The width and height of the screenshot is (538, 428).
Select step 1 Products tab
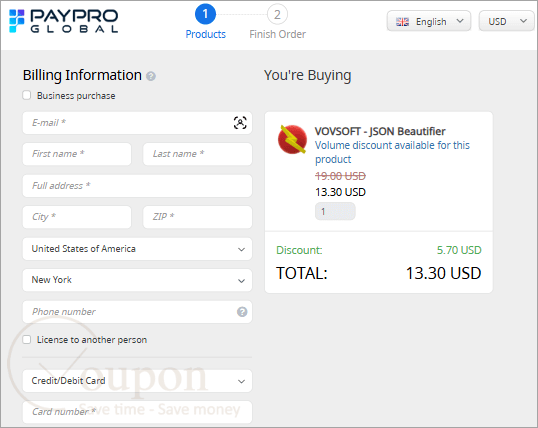point(206,22)
